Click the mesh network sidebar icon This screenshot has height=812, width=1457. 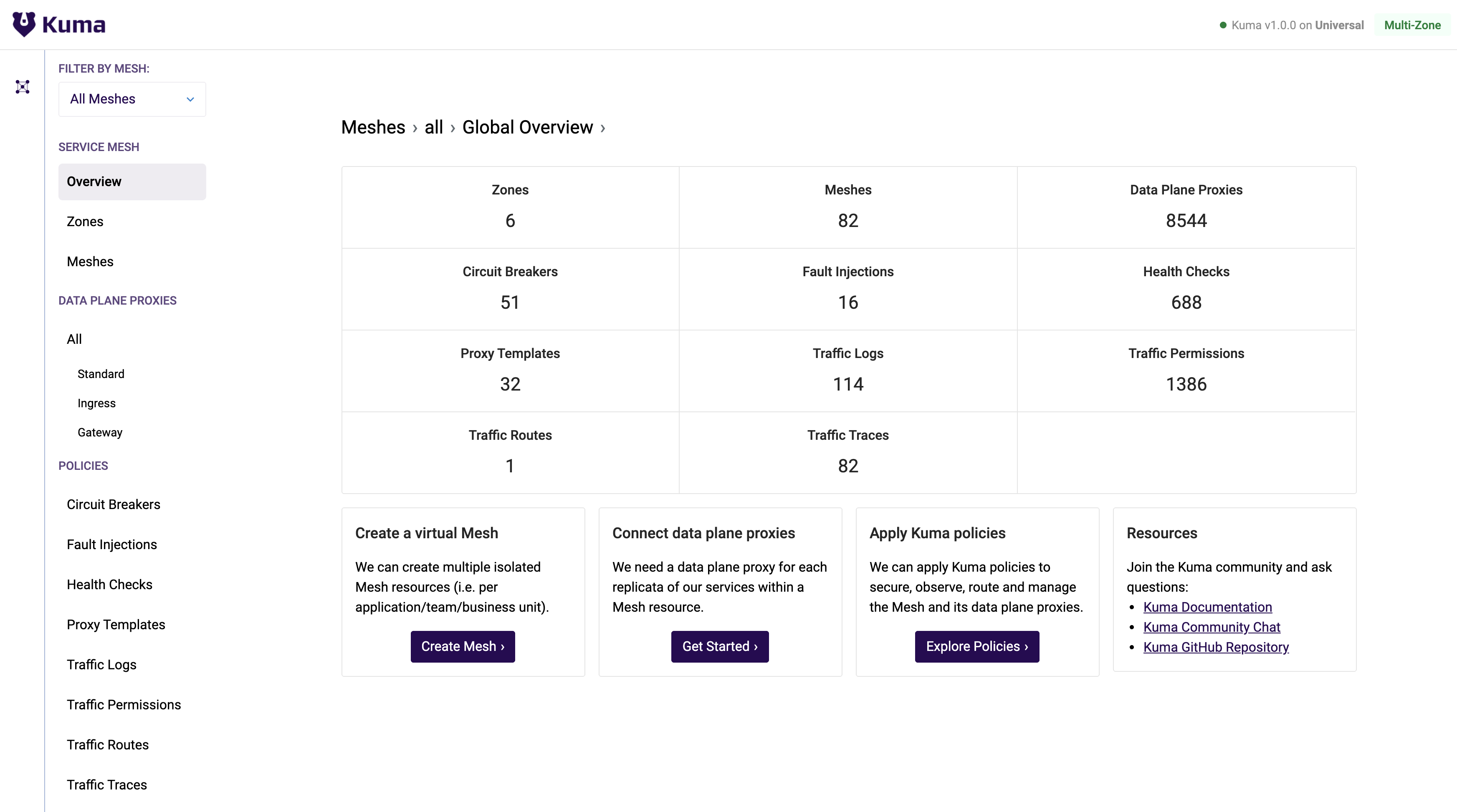[23, 86]
